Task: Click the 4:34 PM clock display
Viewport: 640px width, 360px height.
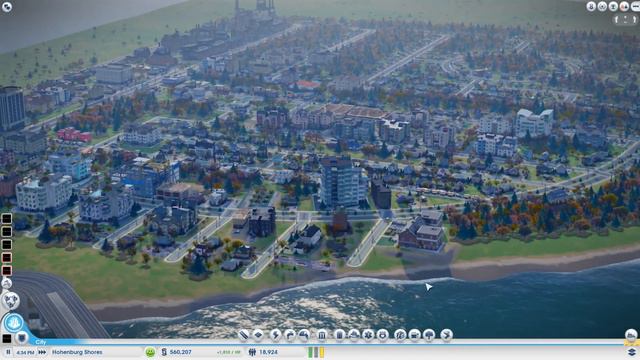Action: pos(25,352)
